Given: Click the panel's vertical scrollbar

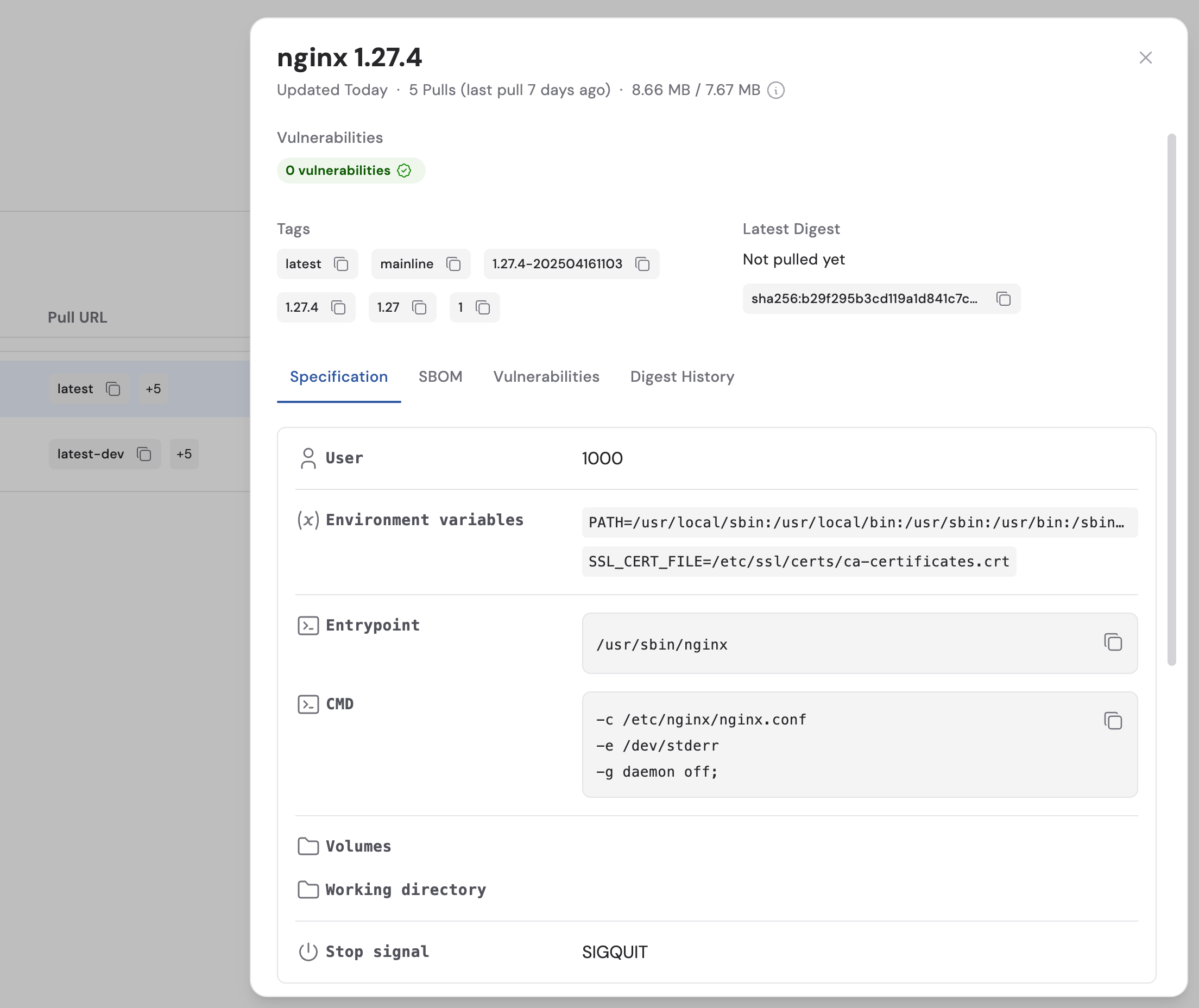Looking at the screenshot, I should click(1172, 399).
